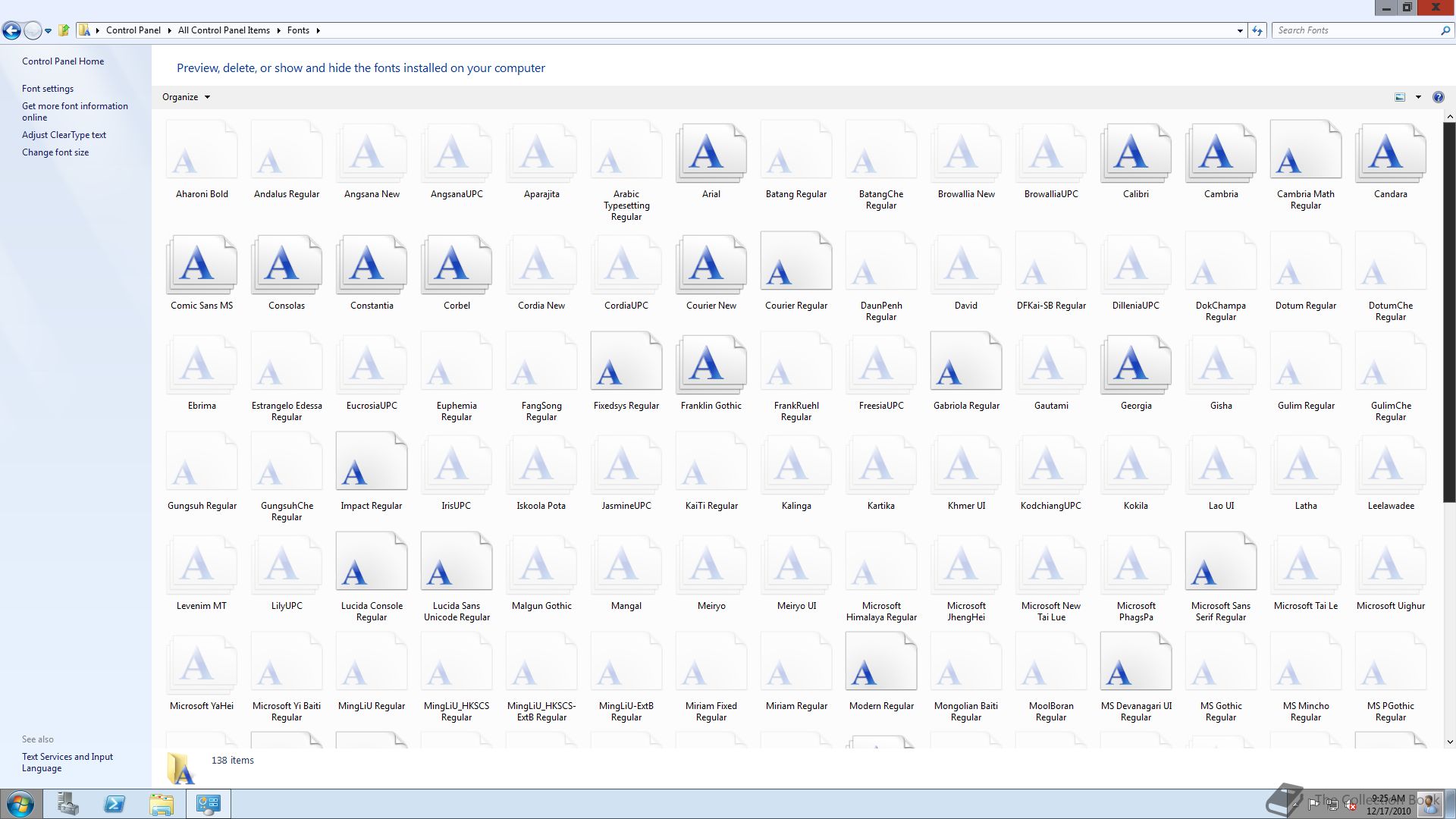Click the vertical scrollbar down arrow
Image resolution: width=1456 pixels, height=819 pixels.
[x=1449, y=742]
